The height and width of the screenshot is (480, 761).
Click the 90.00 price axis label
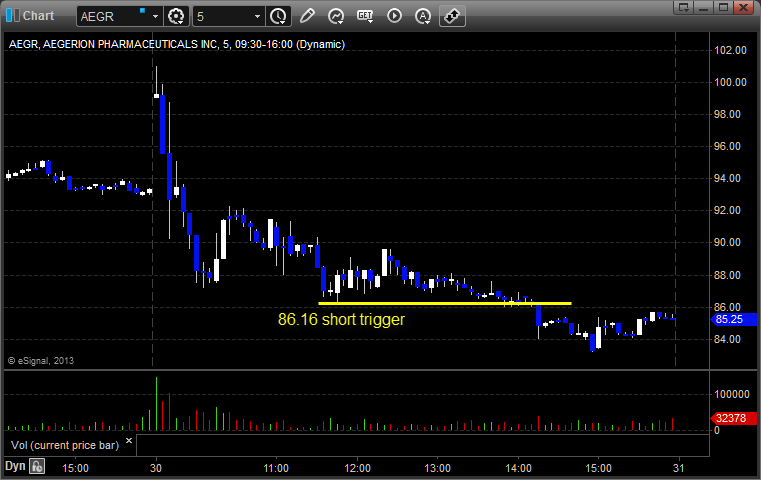click(728, 242)
